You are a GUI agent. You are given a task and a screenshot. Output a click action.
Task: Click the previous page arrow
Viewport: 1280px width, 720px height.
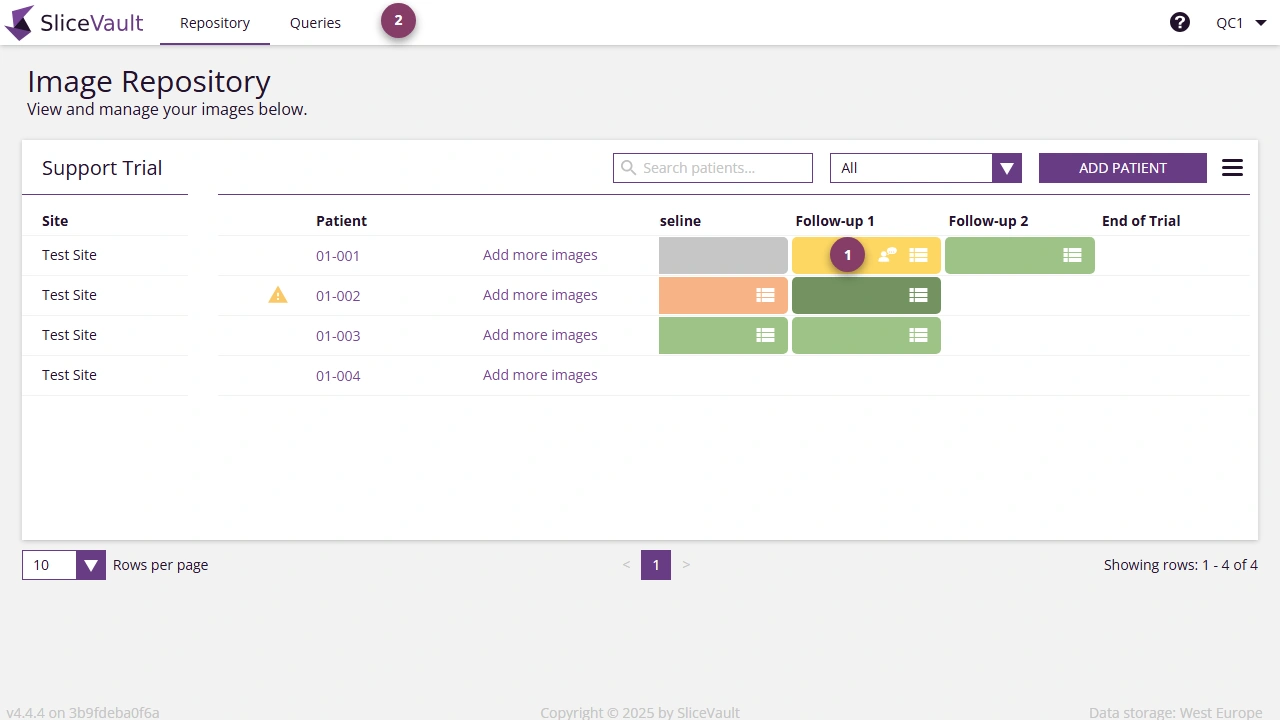point(626,565)
